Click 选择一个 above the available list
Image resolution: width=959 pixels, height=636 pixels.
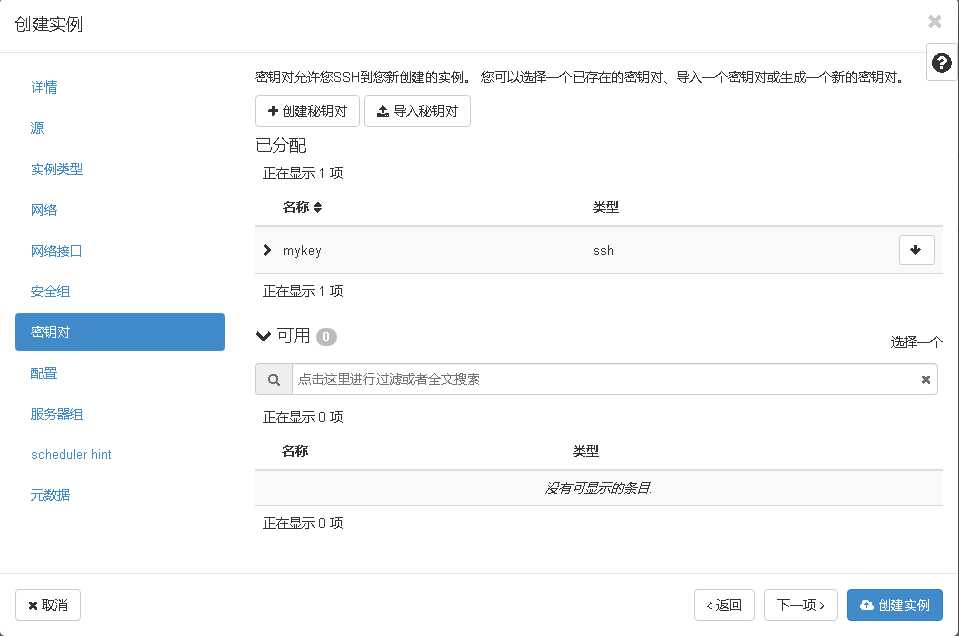pyautogui.click(x=915, y=341)
